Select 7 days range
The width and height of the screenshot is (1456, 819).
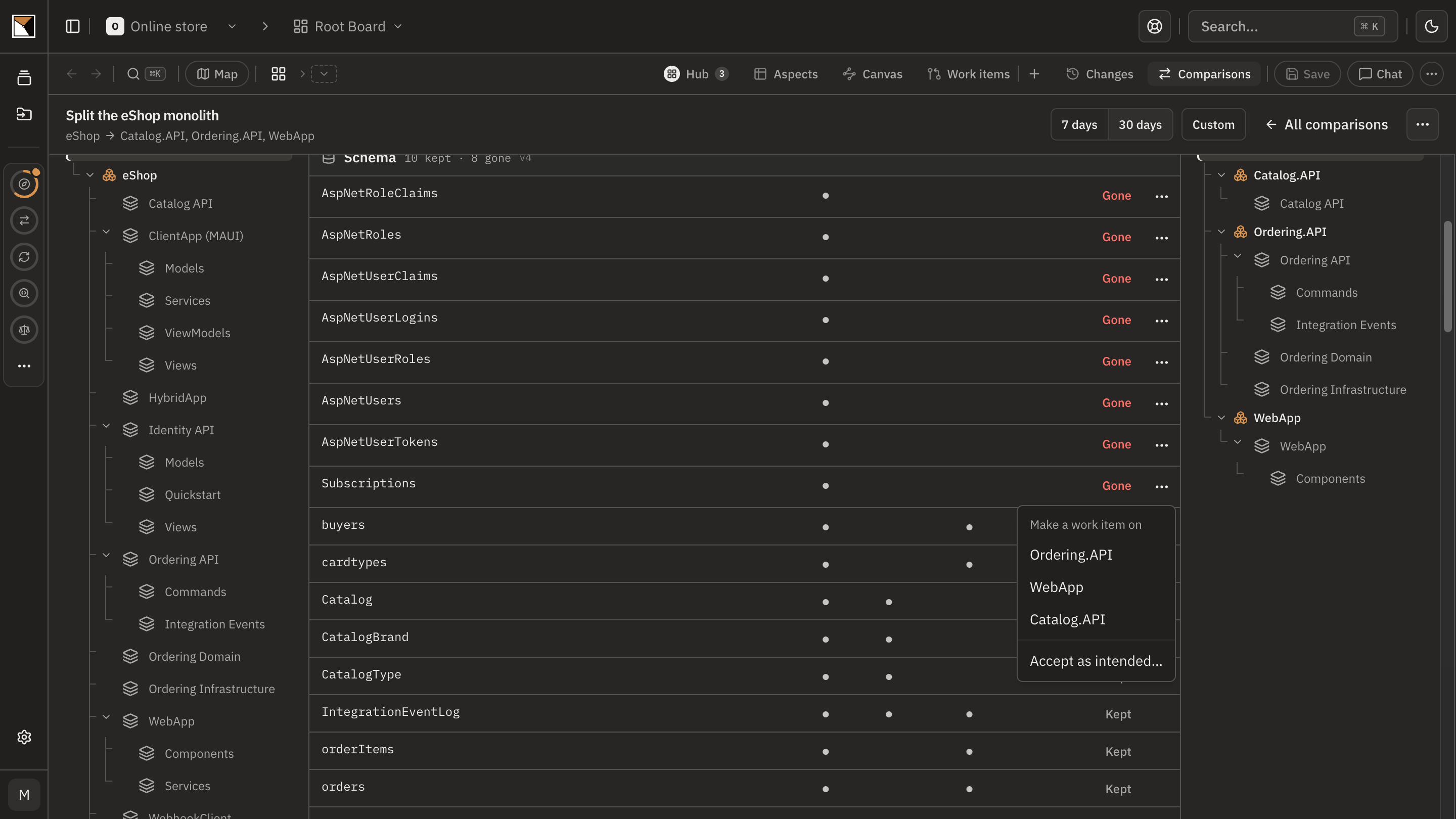(x=1079, y=124)
